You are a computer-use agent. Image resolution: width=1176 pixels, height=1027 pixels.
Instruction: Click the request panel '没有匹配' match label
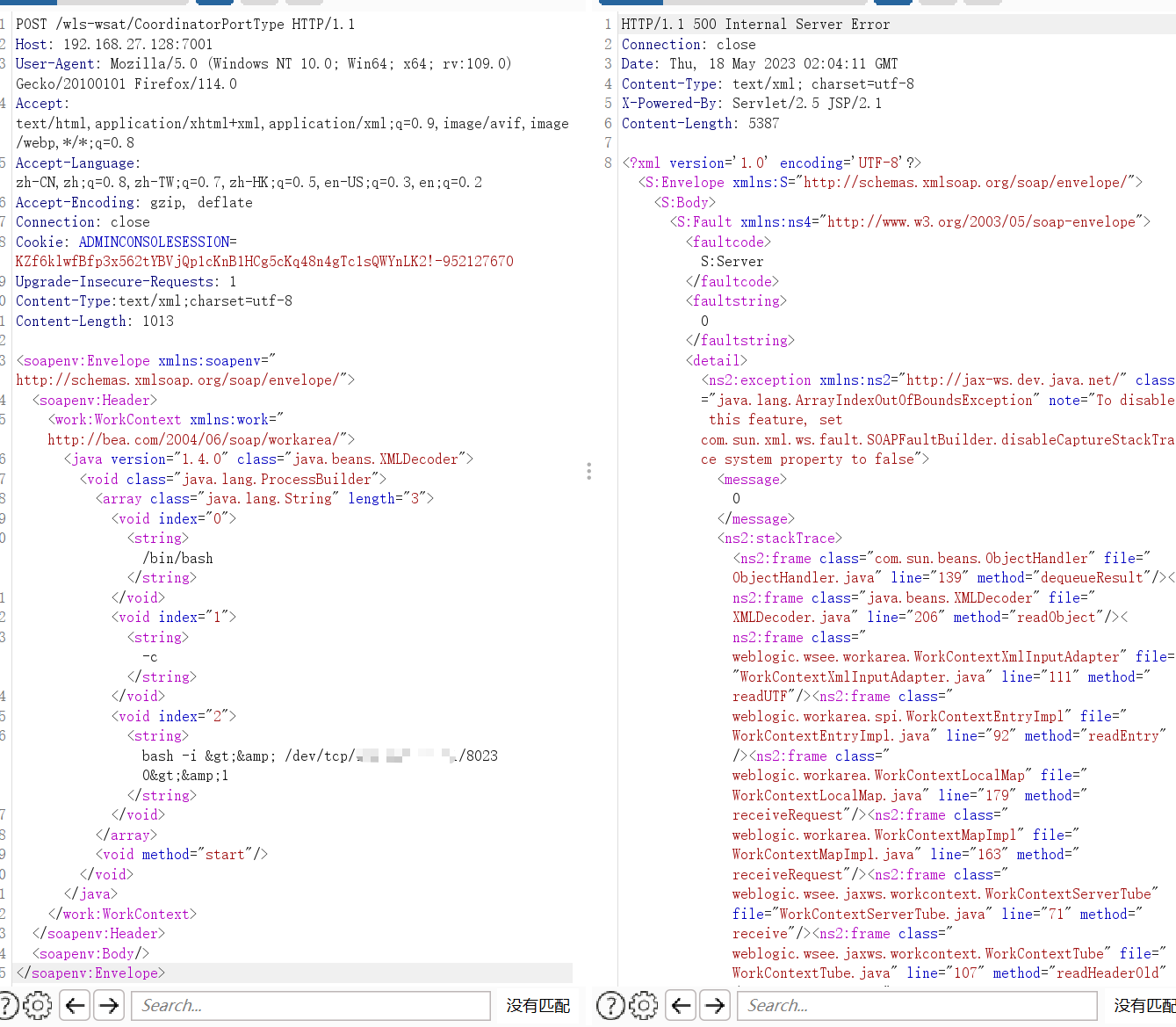click(538, 1006)
